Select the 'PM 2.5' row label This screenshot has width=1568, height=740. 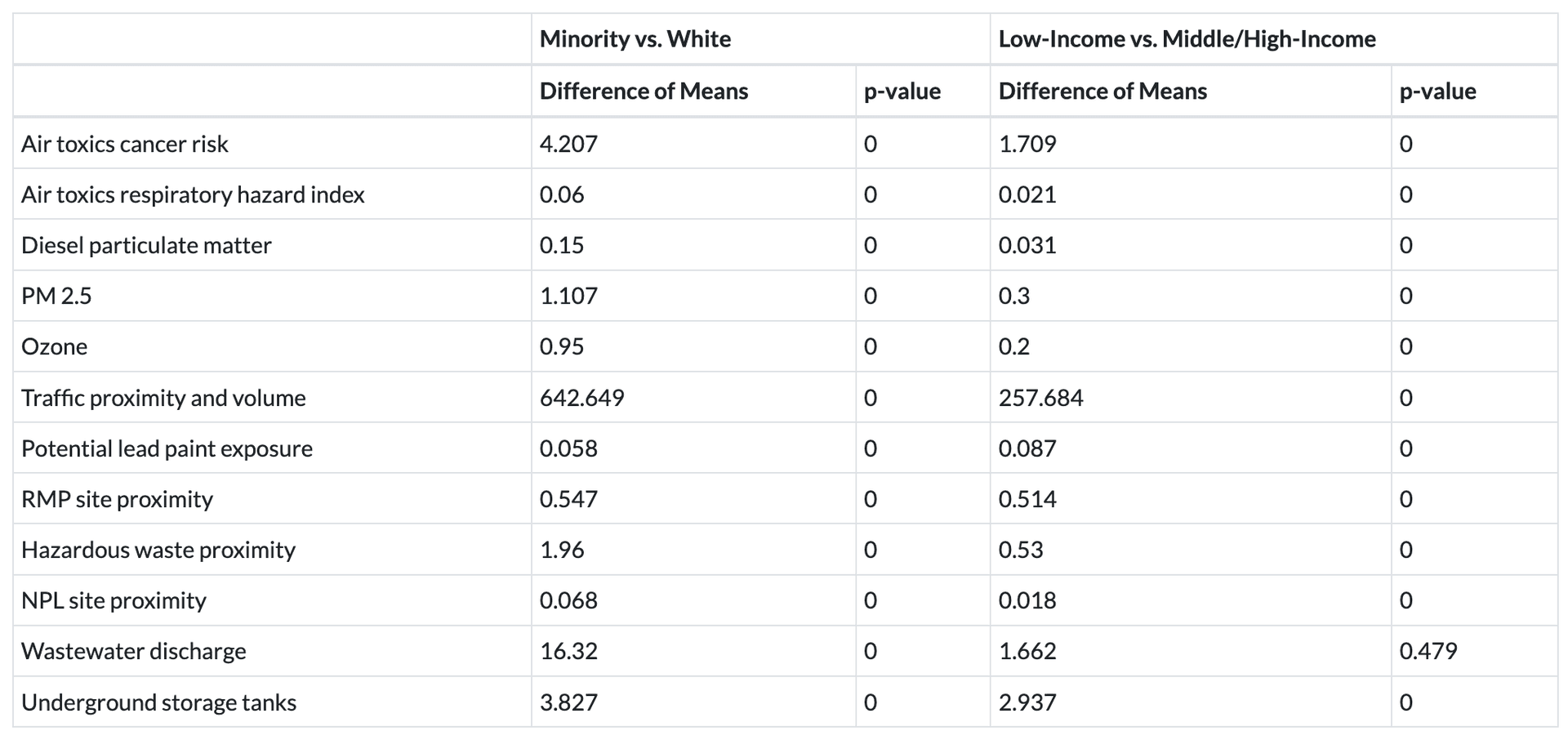click(56, 296)
